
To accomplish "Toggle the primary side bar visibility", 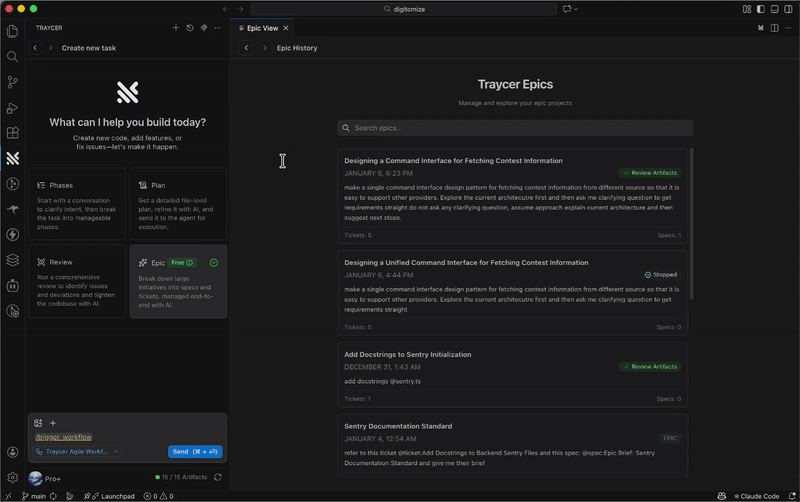I will click(761, 9).
